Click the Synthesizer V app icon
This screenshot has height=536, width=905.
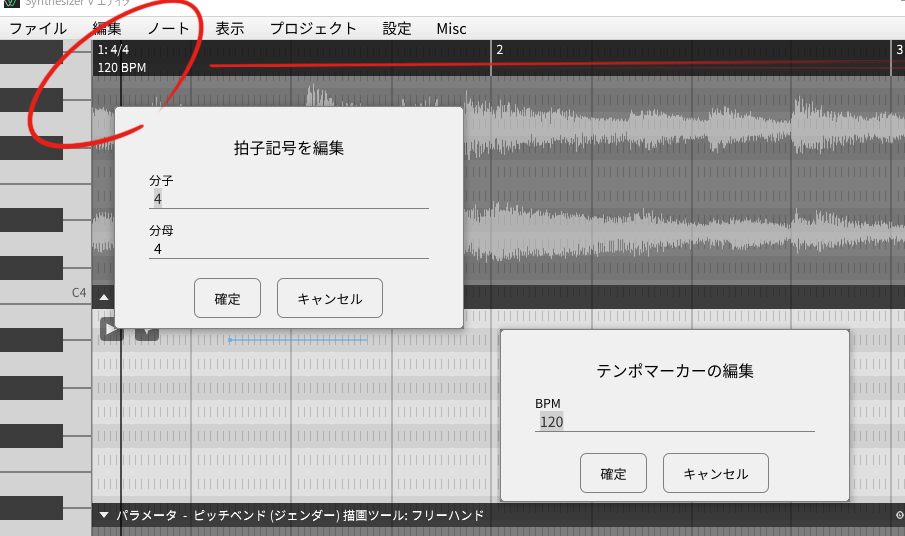(12, 3)
